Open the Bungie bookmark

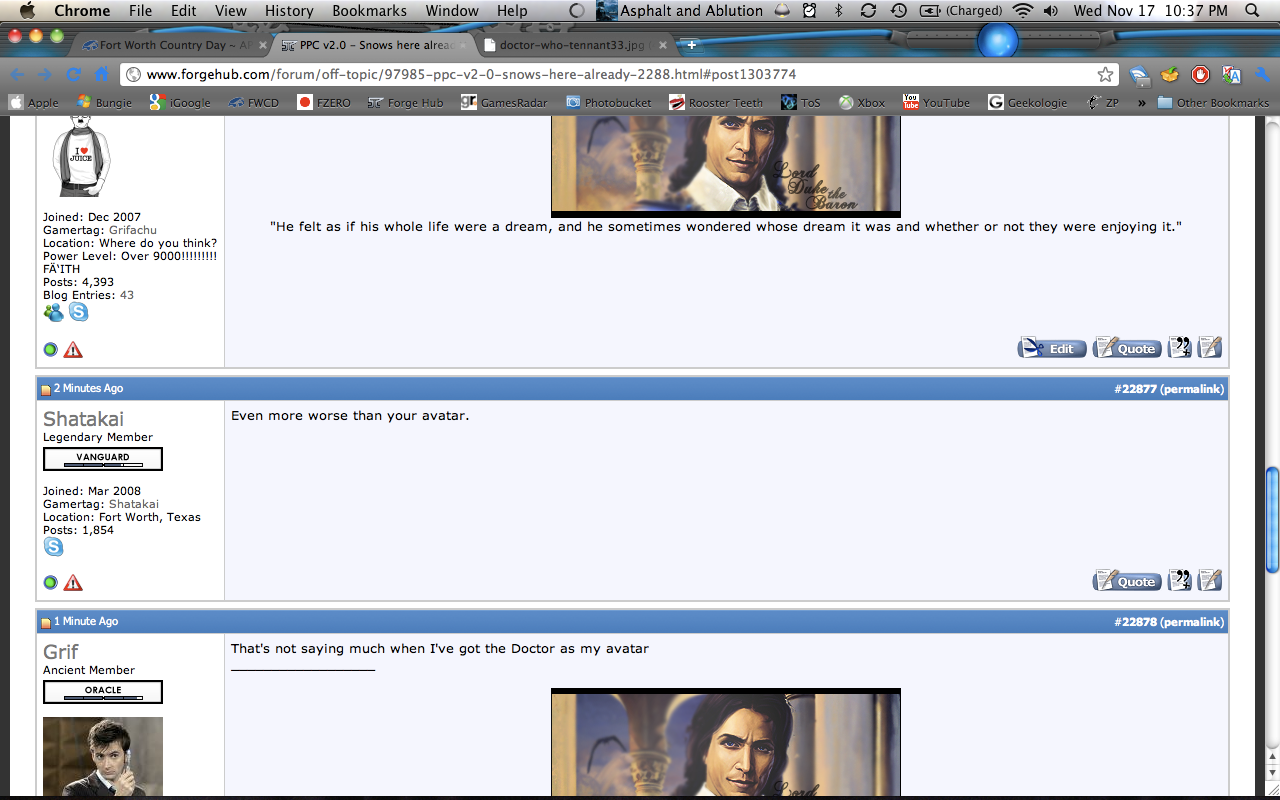pos(104,102)
